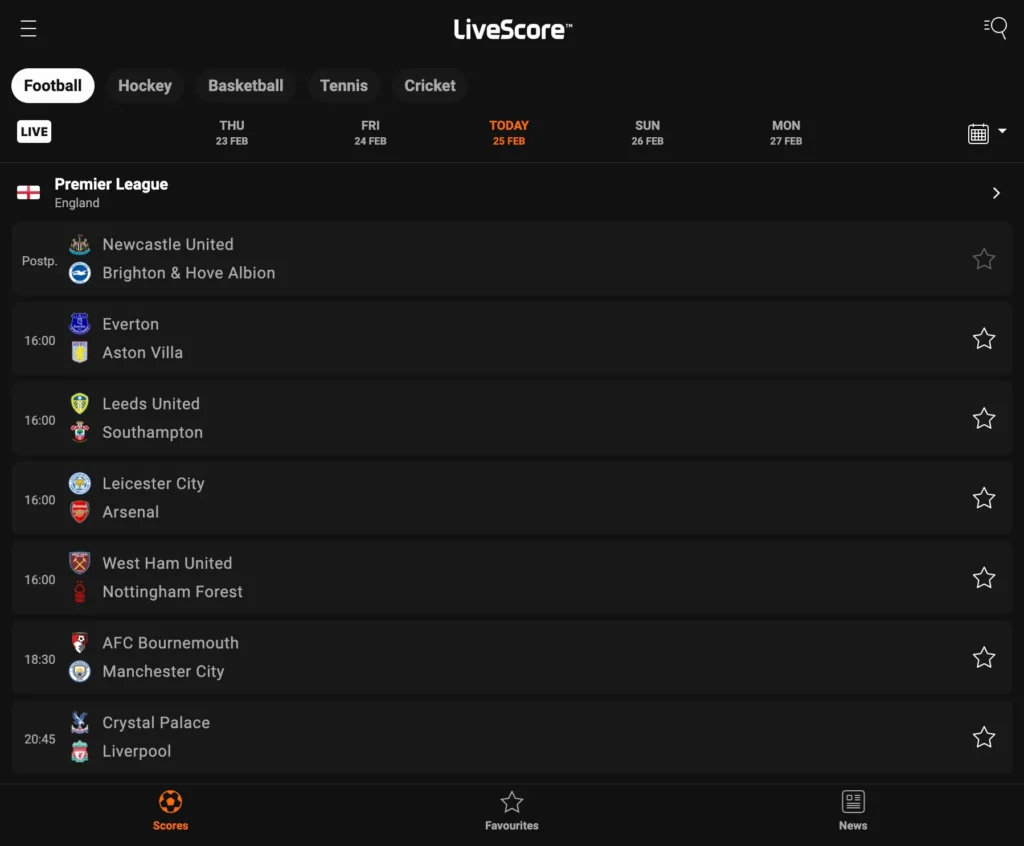Click the Manchester City crest
This screenshot has width=1024, height=846.
[x=80, y=672]
